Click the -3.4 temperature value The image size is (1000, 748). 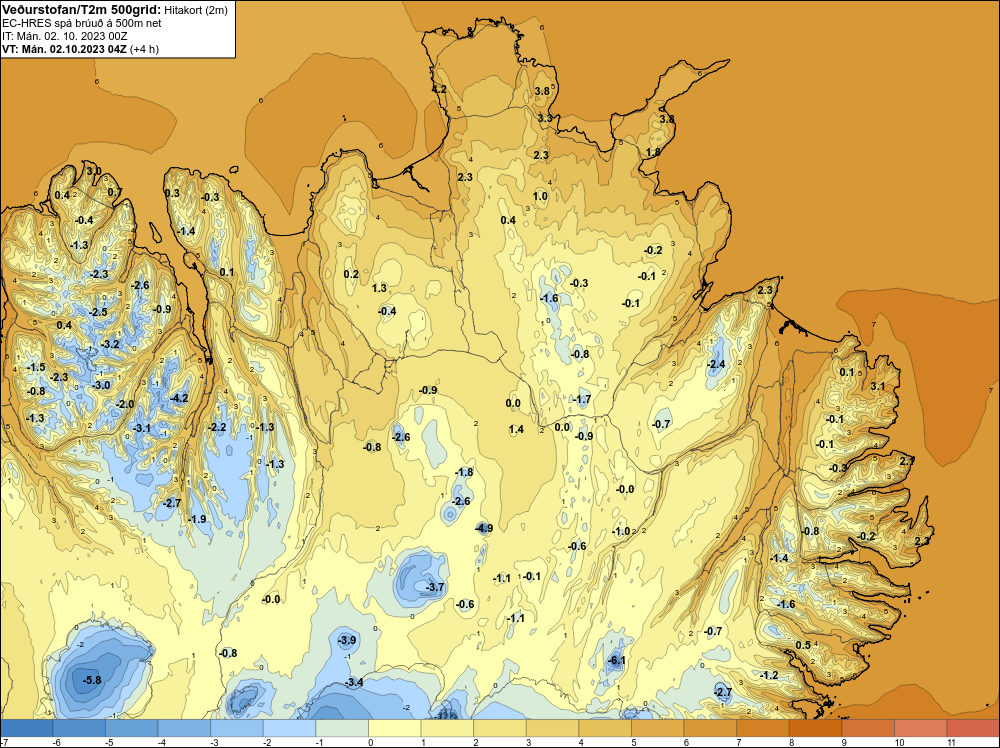354,682
